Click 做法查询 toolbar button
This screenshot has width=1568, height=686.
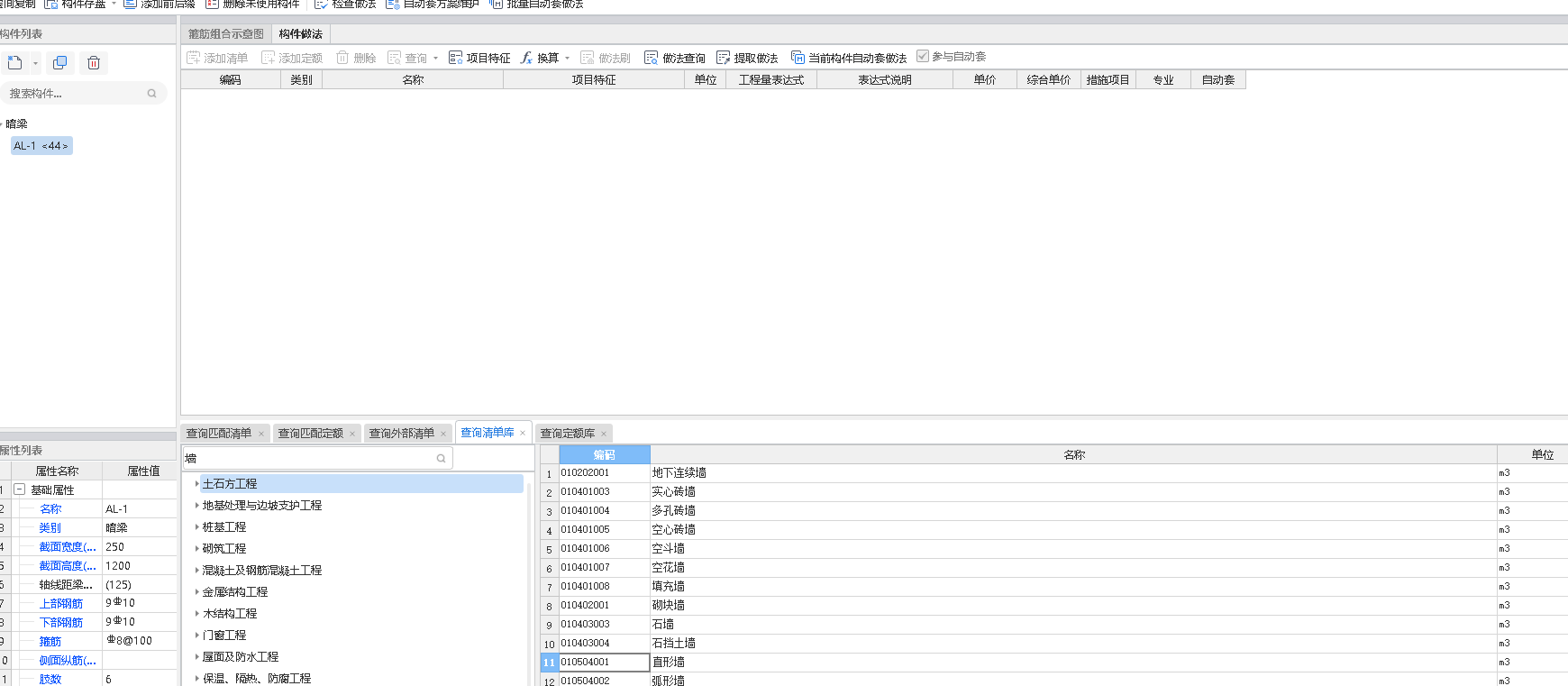pyautogui.click(x=675, y=58)
